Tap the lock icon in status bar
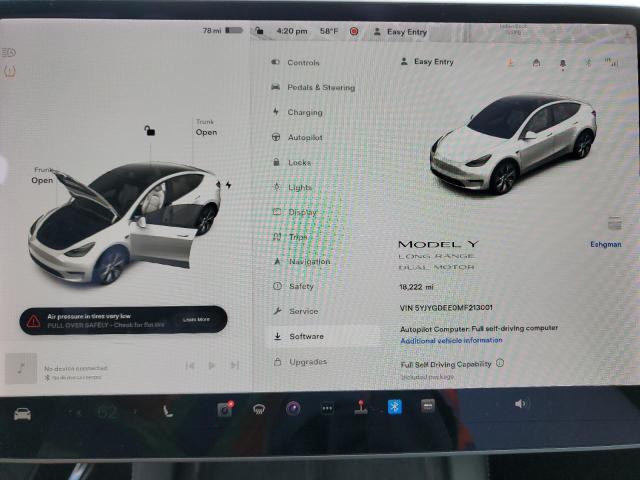 259,31
